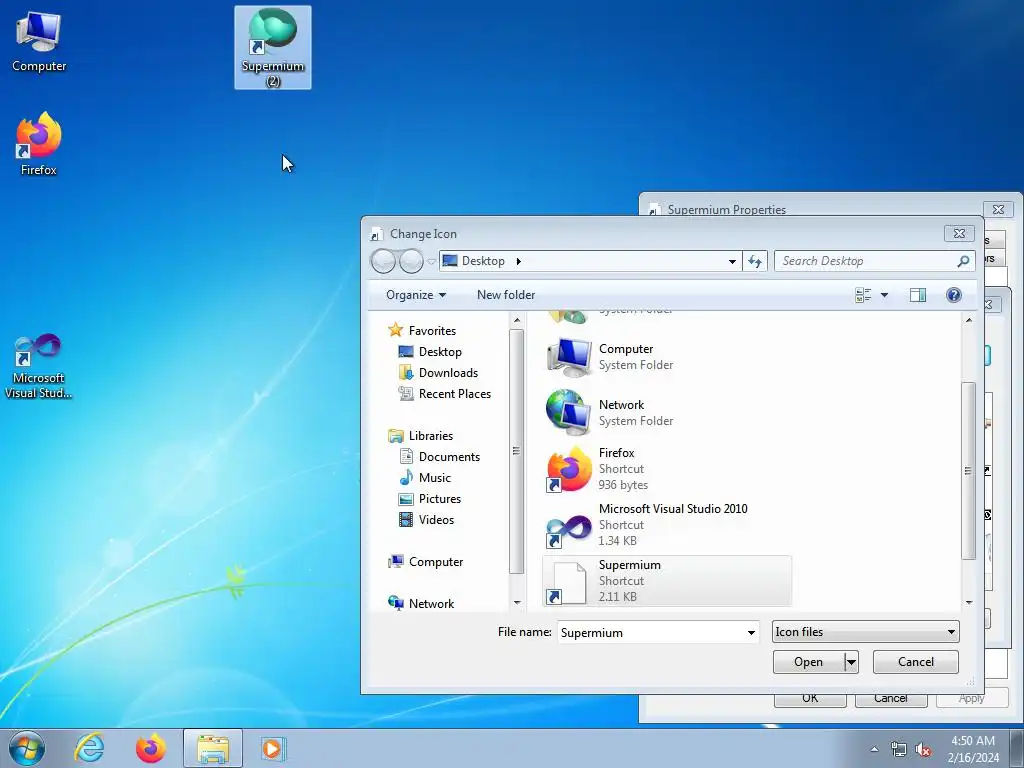Image resolution: width=1024 pixels, height=768 pixels.
Task: Open Recent Places under Favorites
Action: [x=445, y=393]
